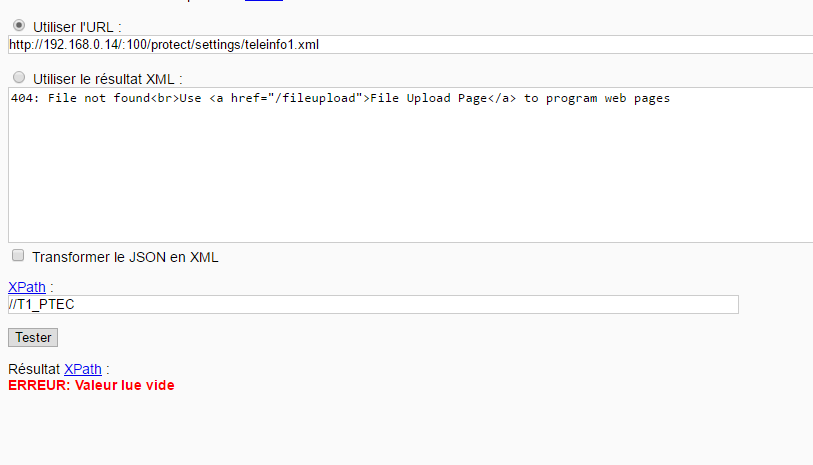Image resolution: width=813 pixels, height=465 pixels.
Task: Click "to program web pages" text in result box
Action: (597, 98)
